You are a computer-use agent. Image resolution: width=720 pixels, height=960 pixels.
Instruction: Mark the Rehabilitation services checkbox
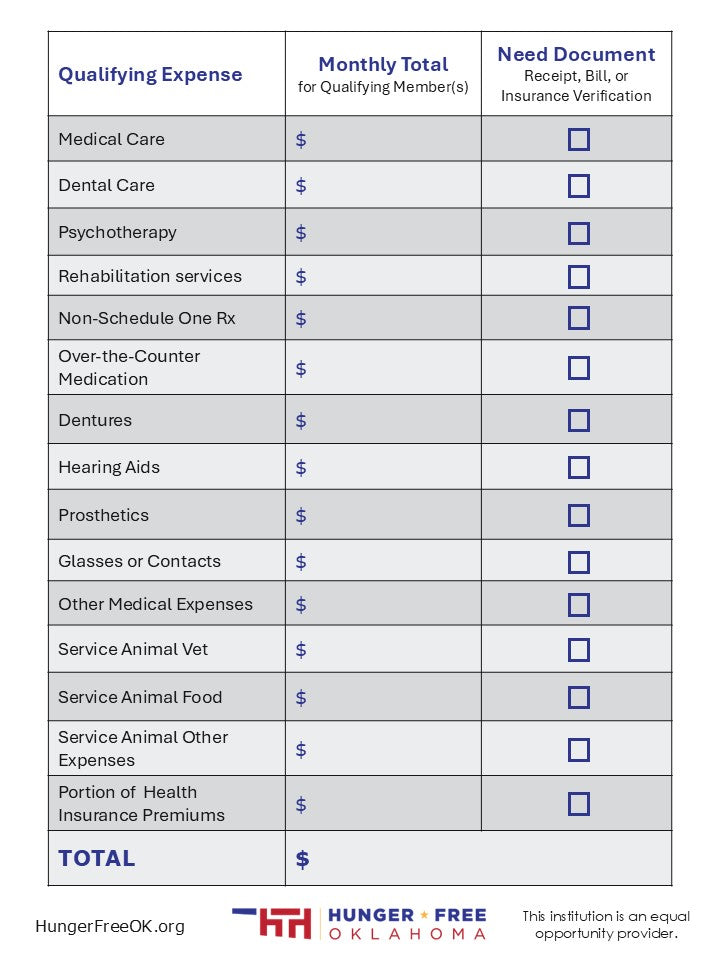point(578,277)
